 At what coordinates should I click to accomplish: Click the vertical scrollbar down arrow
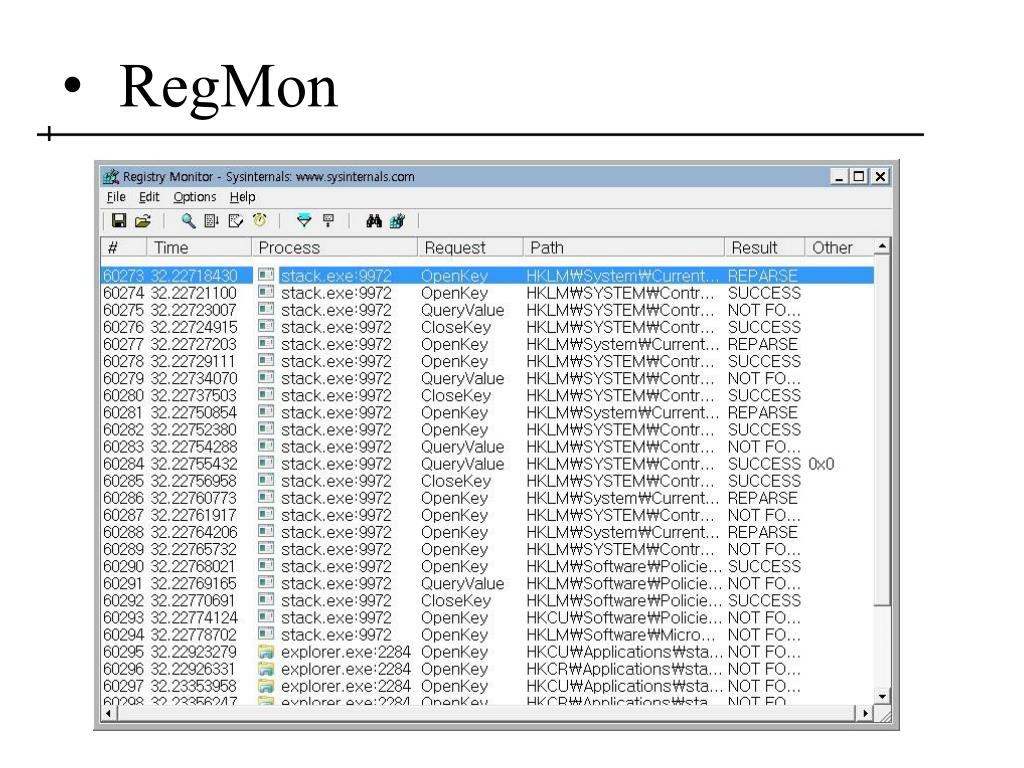pyautogui.click(x=882, y=696)
